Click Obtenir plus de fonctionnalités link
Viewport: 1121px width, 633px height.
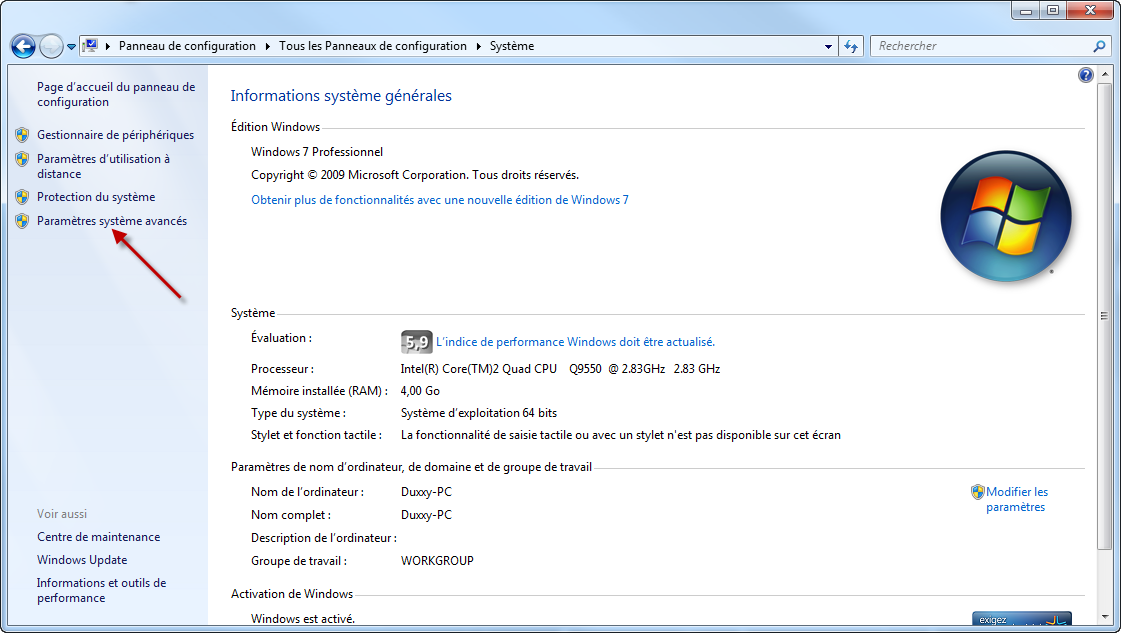click(440, 200)
